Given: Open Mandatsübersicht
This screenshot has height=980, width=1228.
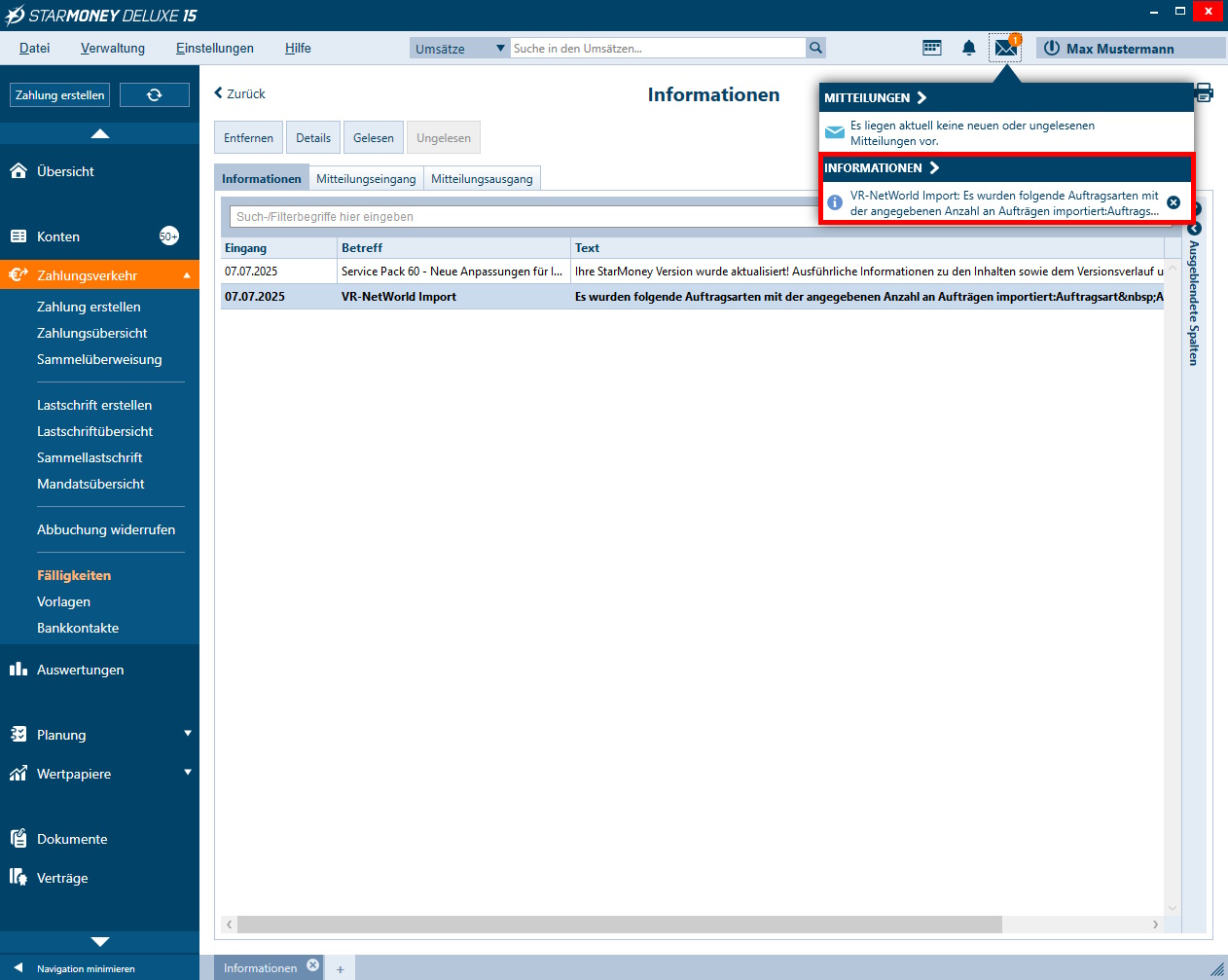Looking at the screenshot, I should 90,484.
